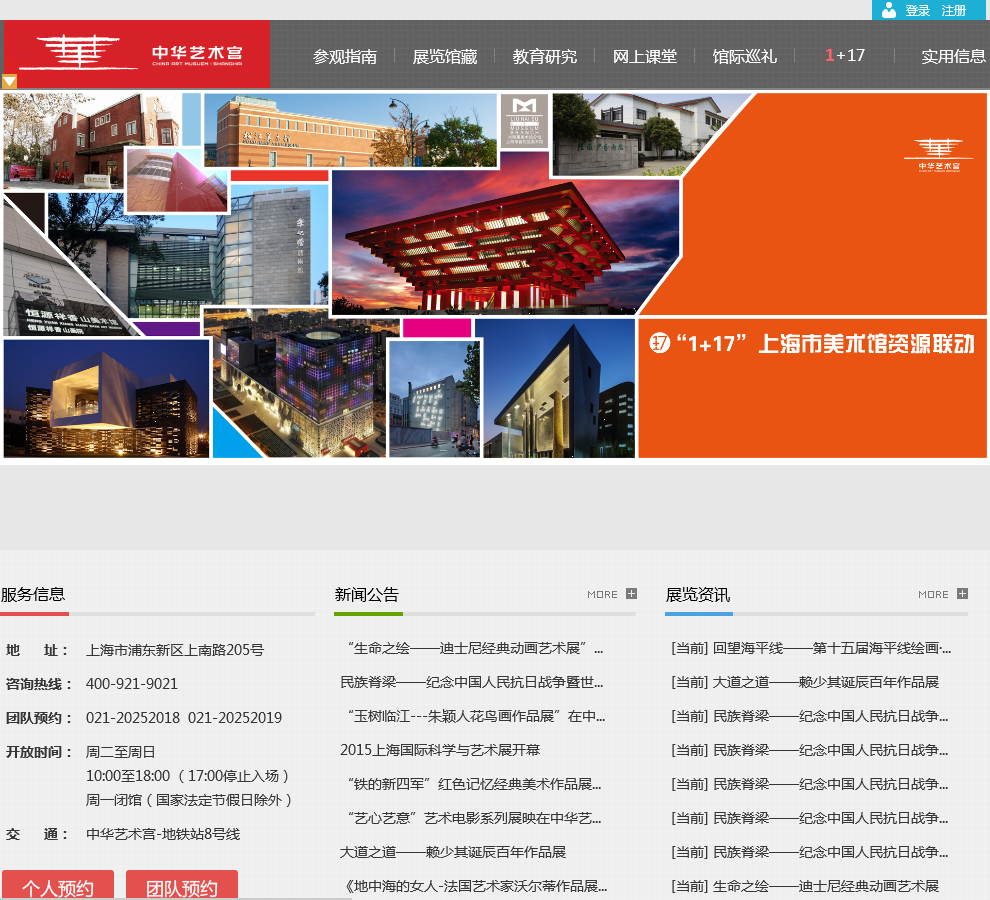Open the 参观指南 menu
Image resolution: width=990 pixels, height=900 pixels.
point(345,57)
